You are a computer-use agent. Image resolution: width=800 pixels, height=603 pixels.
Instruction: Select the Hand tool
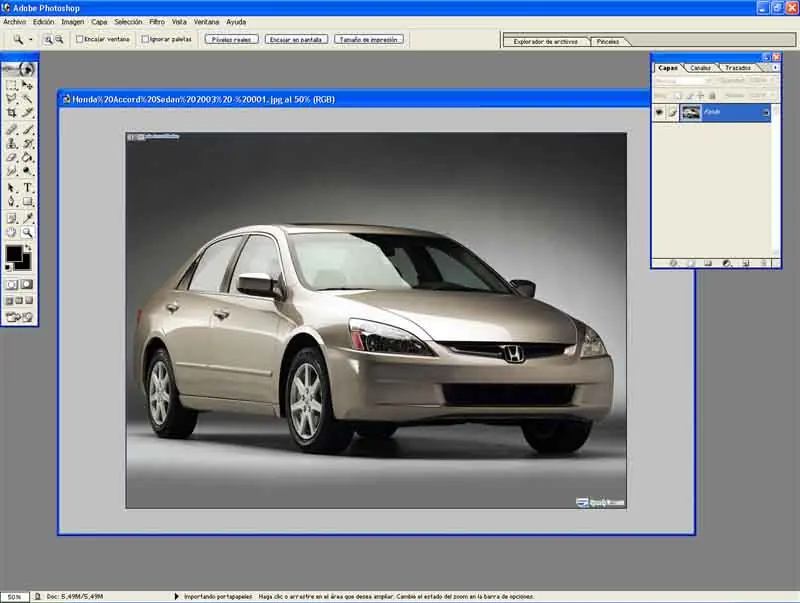[11, 233]
